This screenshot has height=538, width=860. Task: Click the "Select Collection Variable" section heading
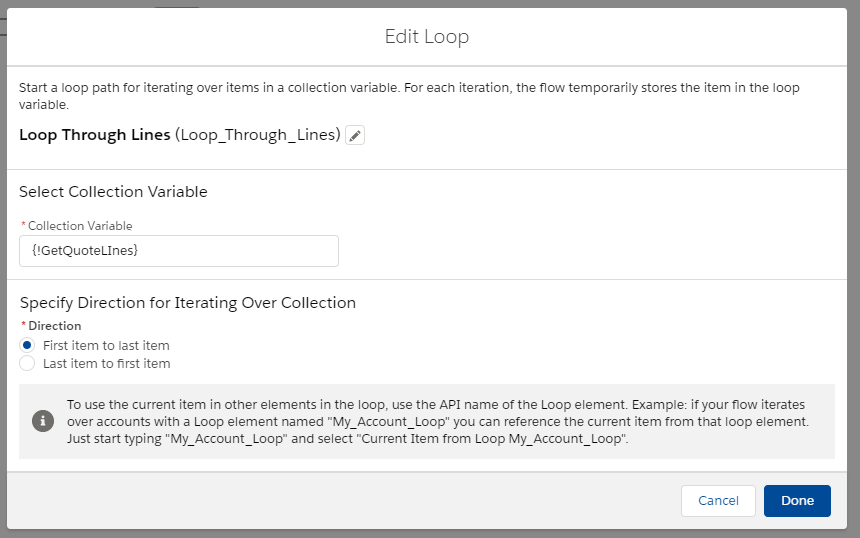[x=113, y=191]
